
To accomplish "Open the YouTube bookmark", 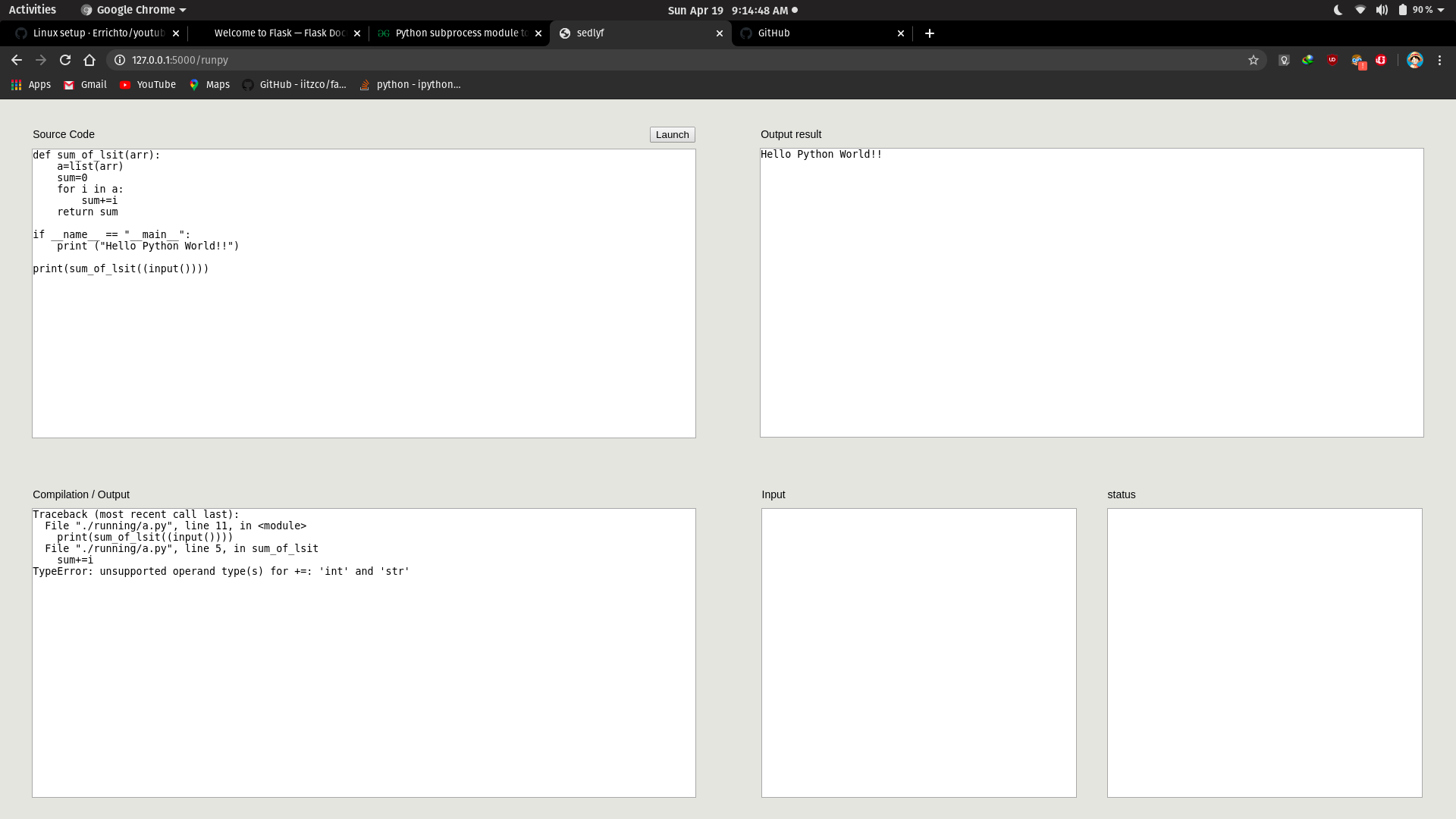I will pyautogui.click(x=148, y=85).
